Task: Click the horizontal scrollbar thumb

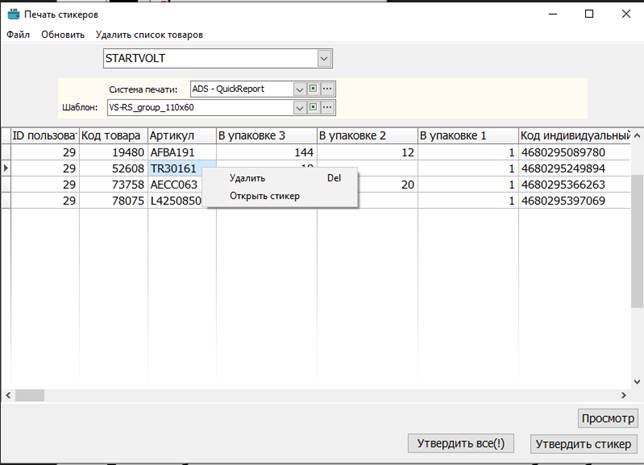Action: coord(30,395)
